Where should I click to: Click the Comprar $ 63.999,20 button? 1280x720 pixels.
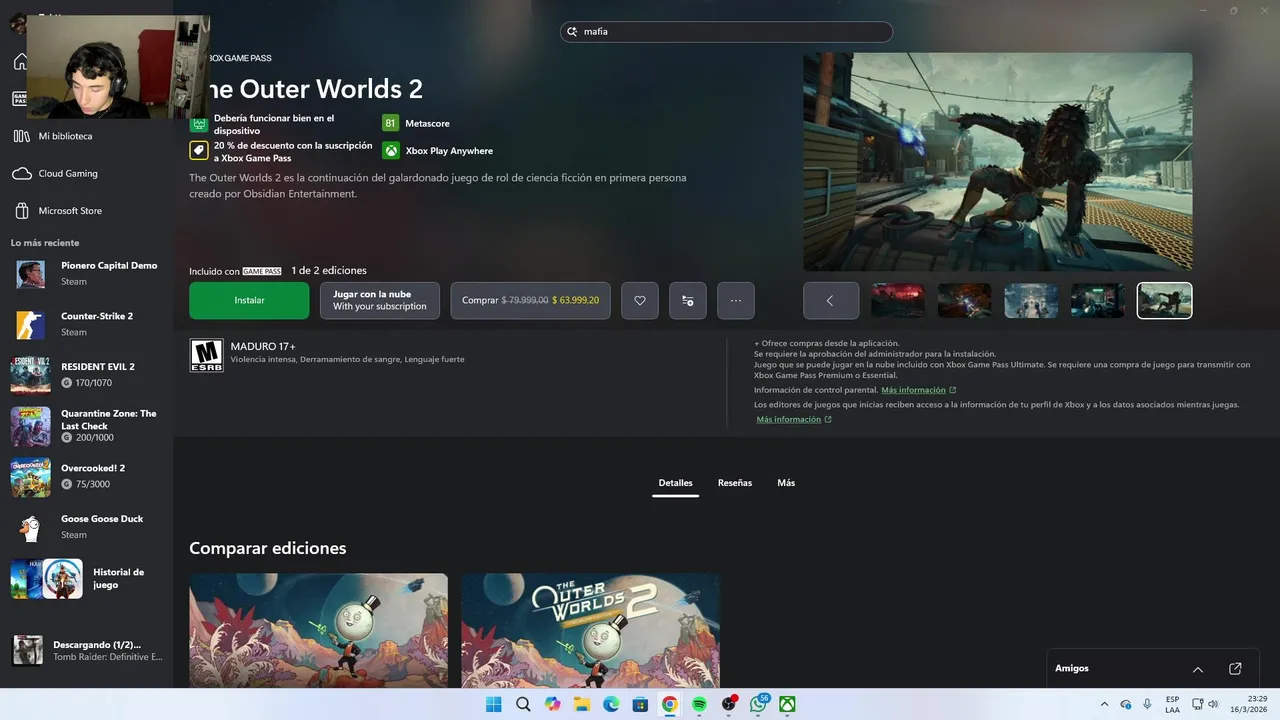530,300
